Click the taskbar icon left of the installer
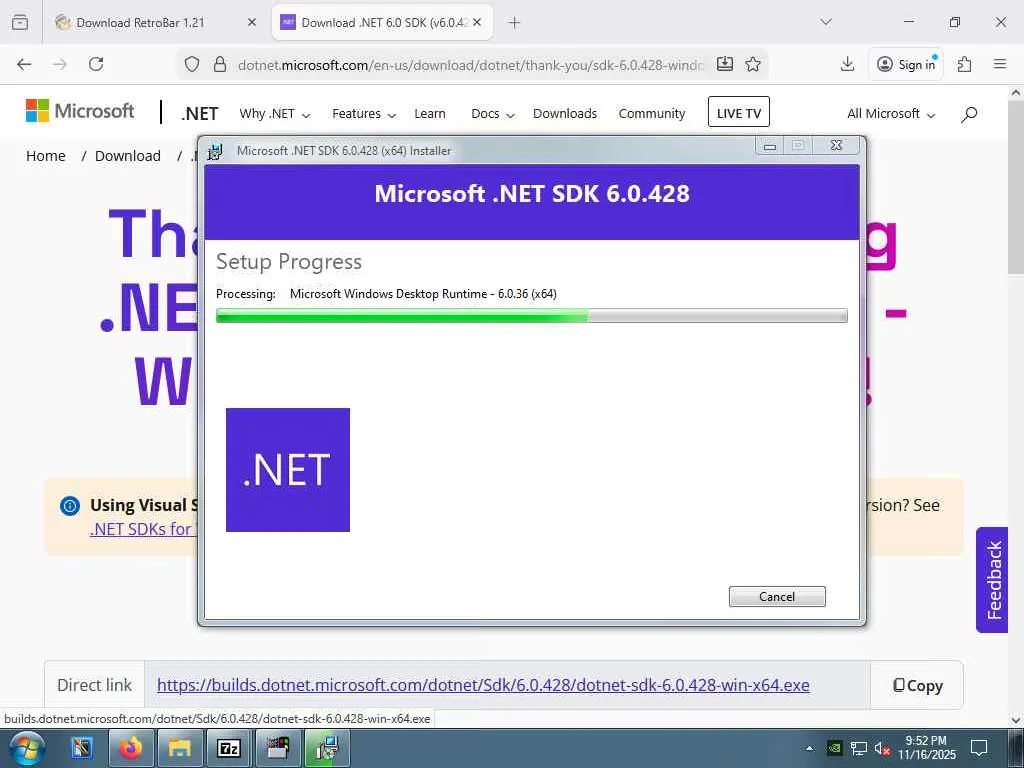The image size is (1024, 768). tap(278, 748)
